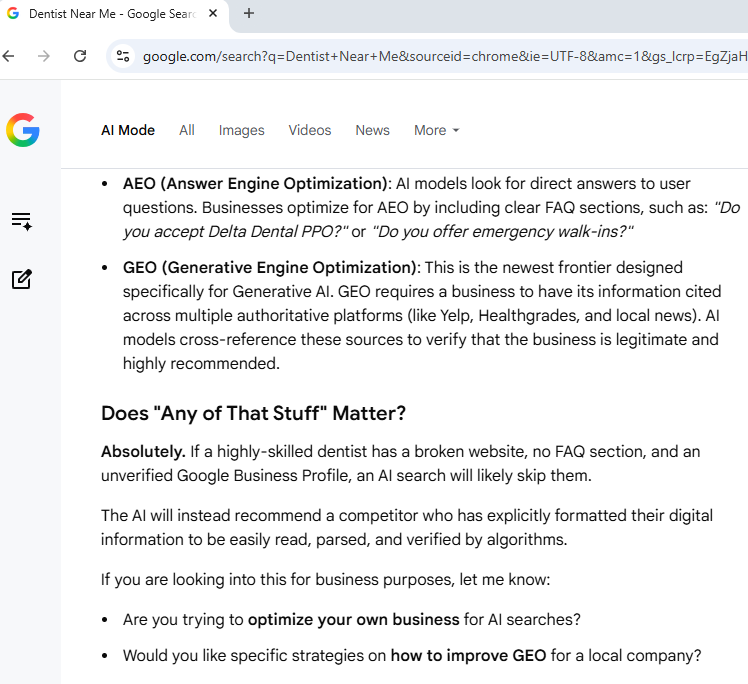Click the browser forward arrow
The height and width of the screenshot is (684, 748).
point(44,56)
